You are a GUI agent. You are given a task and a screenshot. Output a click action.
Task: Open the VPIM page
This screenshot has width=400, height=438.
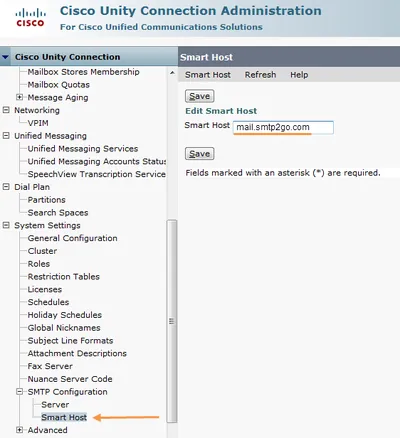(38, 123)
